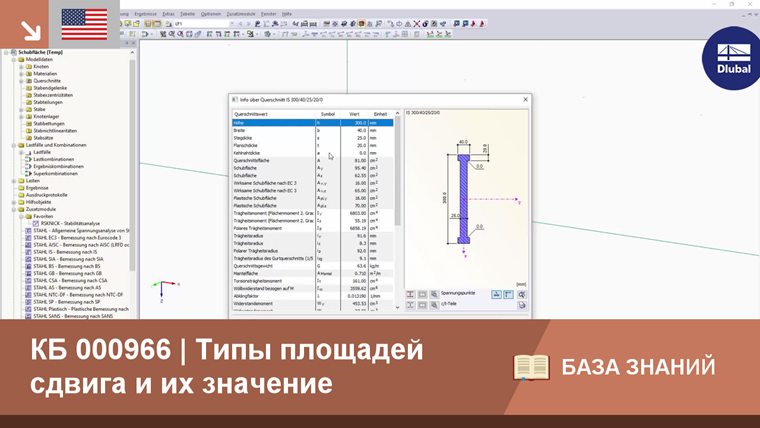760x428 pixels.
Task: Expand the Stäbe tree node
Action: [x=21, y=110]
